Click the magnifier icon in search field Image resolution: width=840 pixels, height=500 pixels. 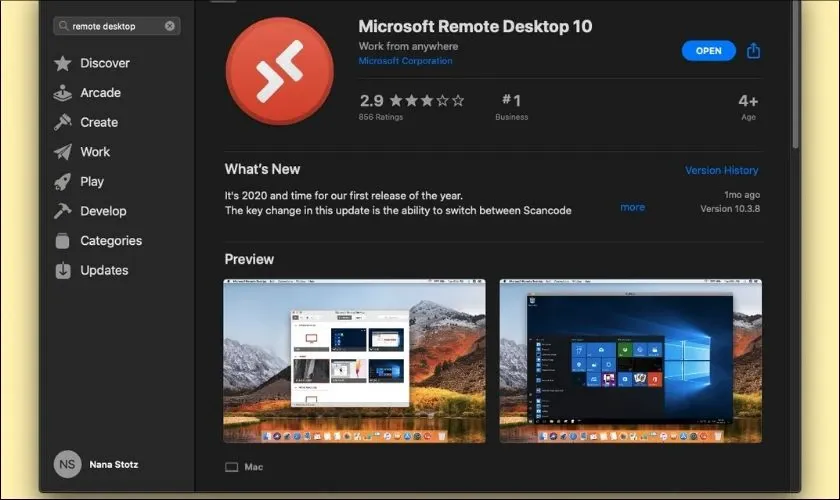(63, 26)
